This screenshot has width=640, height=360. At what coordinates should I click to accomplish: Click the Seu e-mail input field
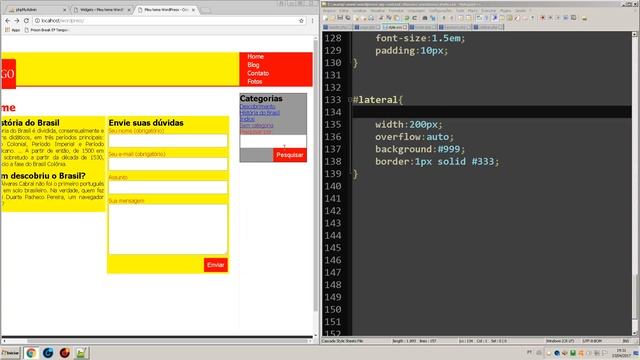click(x=168, y=164)
